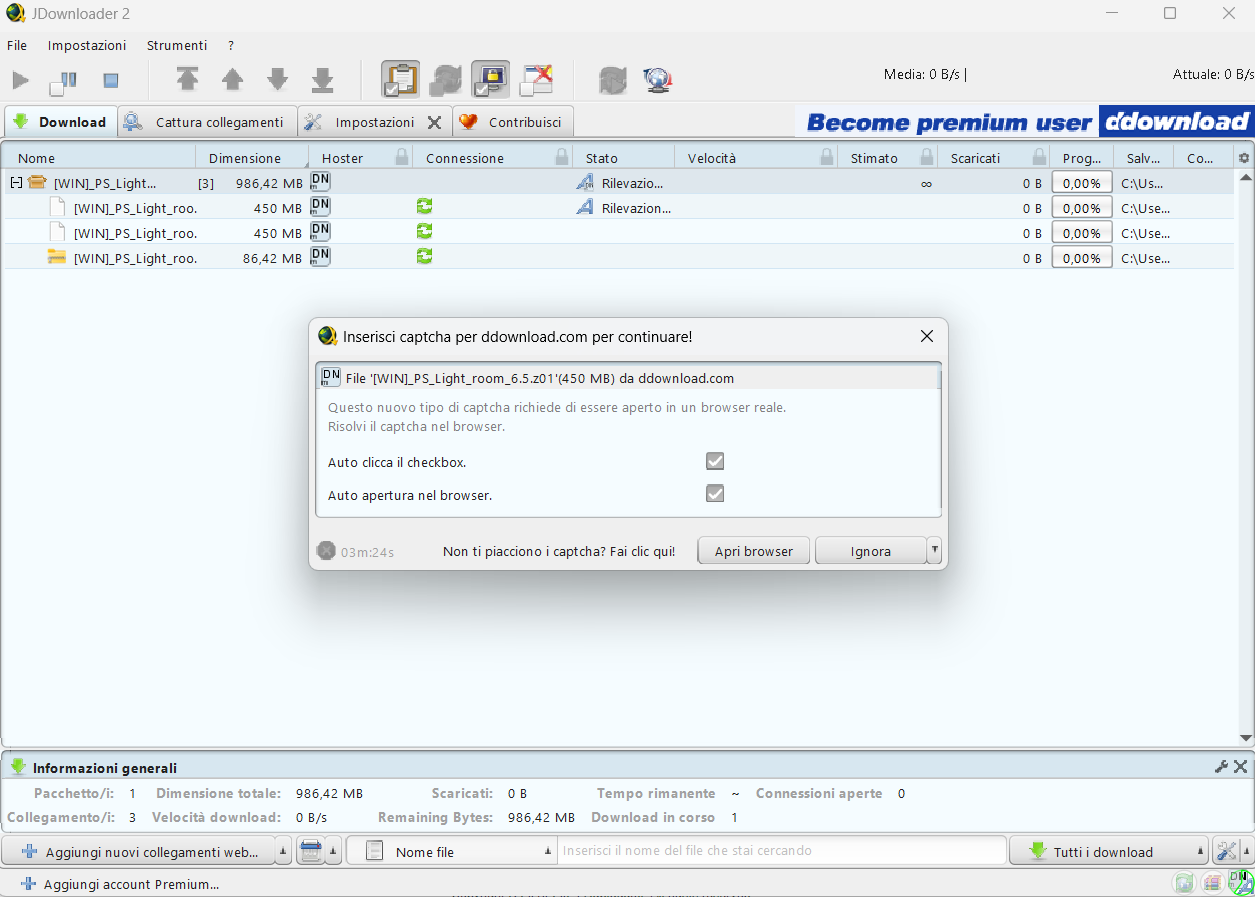The width and height of the screenshot is (1255, 897).
Task: Click Aggiungi nuovi collegamenti web button
Action: click(140, 852)
